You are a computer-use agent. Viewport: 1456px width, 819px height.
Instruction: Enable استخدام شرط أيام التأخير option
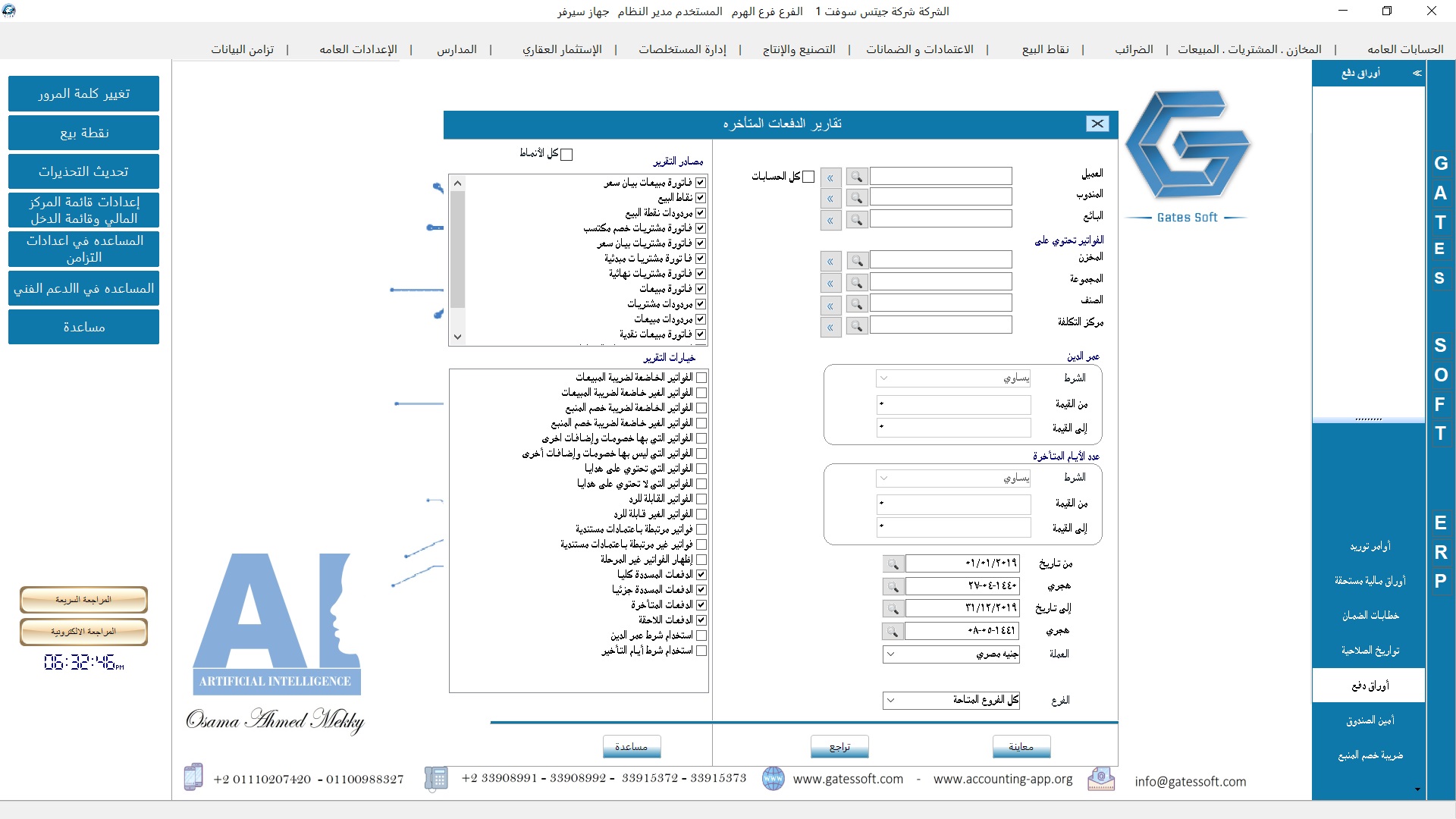click(701, 650)
